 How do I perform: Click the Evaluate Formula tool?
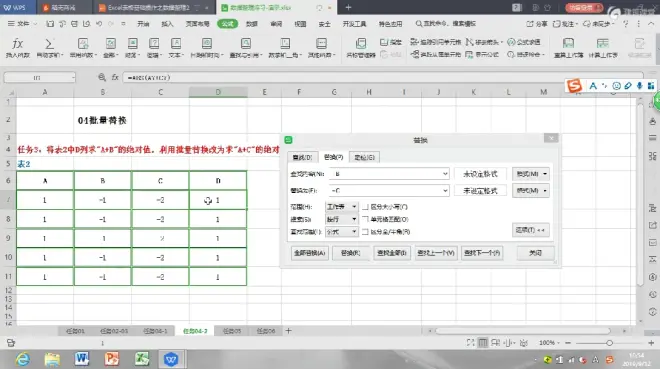(x=524, y=42)
